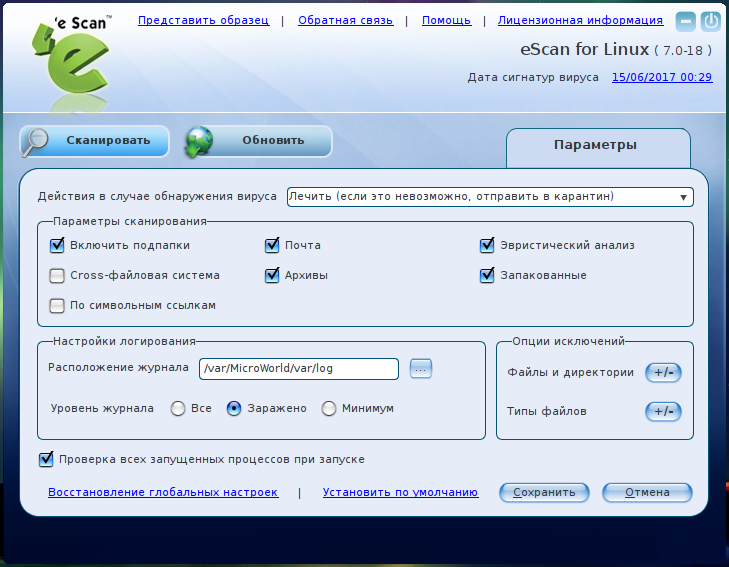Toggle Запакованные checkbox
729x567 pixels.
(x=487, y=275)
